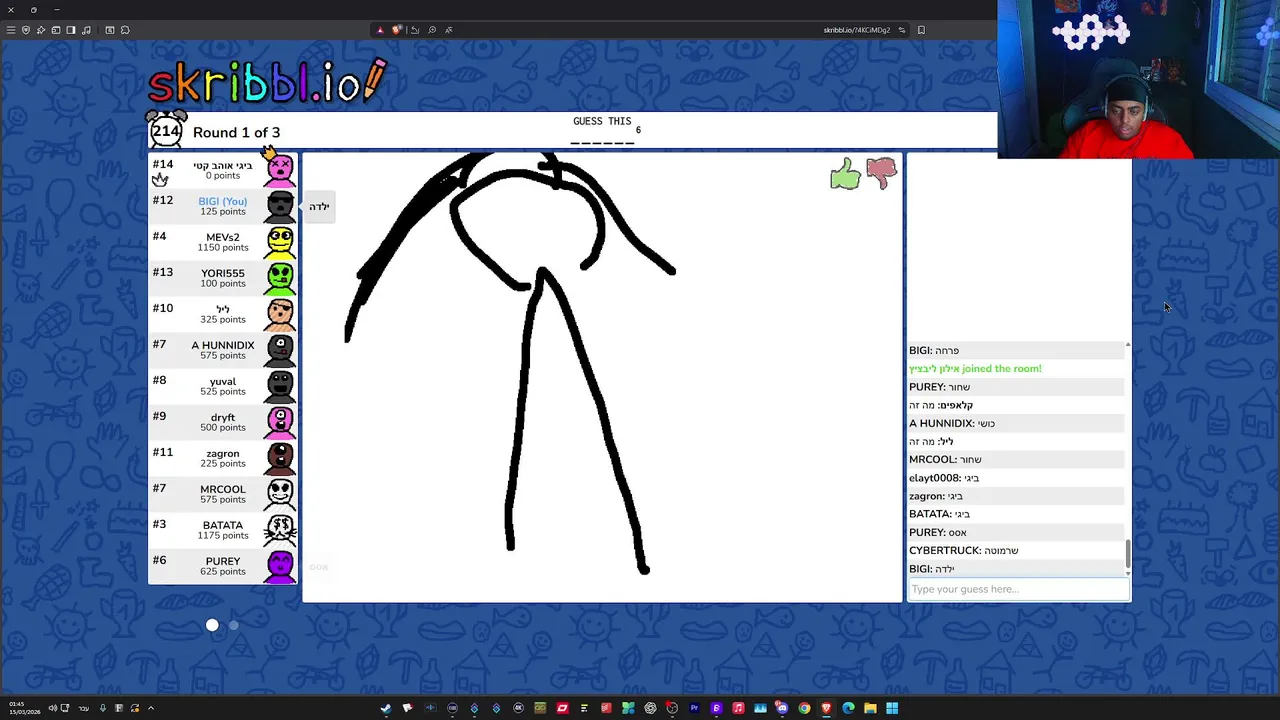Click 'MEVs2 1150 points' row
This screenshot has height=720, width=1280.
coord(222,241)
